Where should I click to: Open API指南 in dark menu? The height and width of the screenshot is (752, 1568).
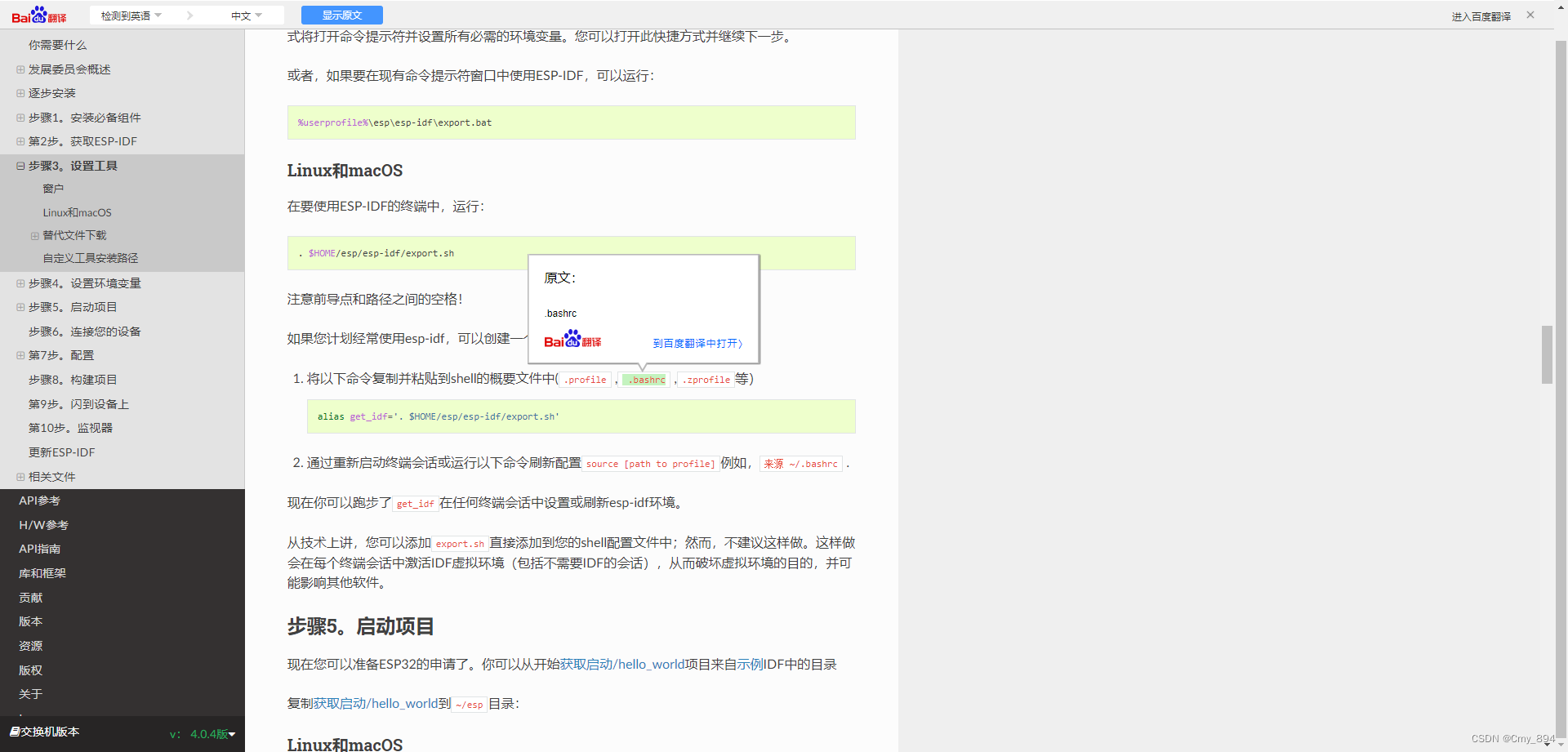[x=39, y=549]
